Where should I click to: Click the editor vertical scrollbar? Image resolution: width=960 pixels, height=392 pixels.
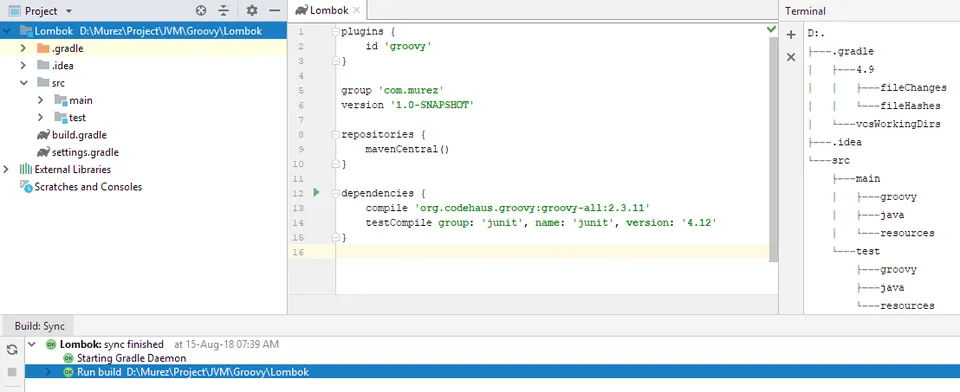point(773,149)
